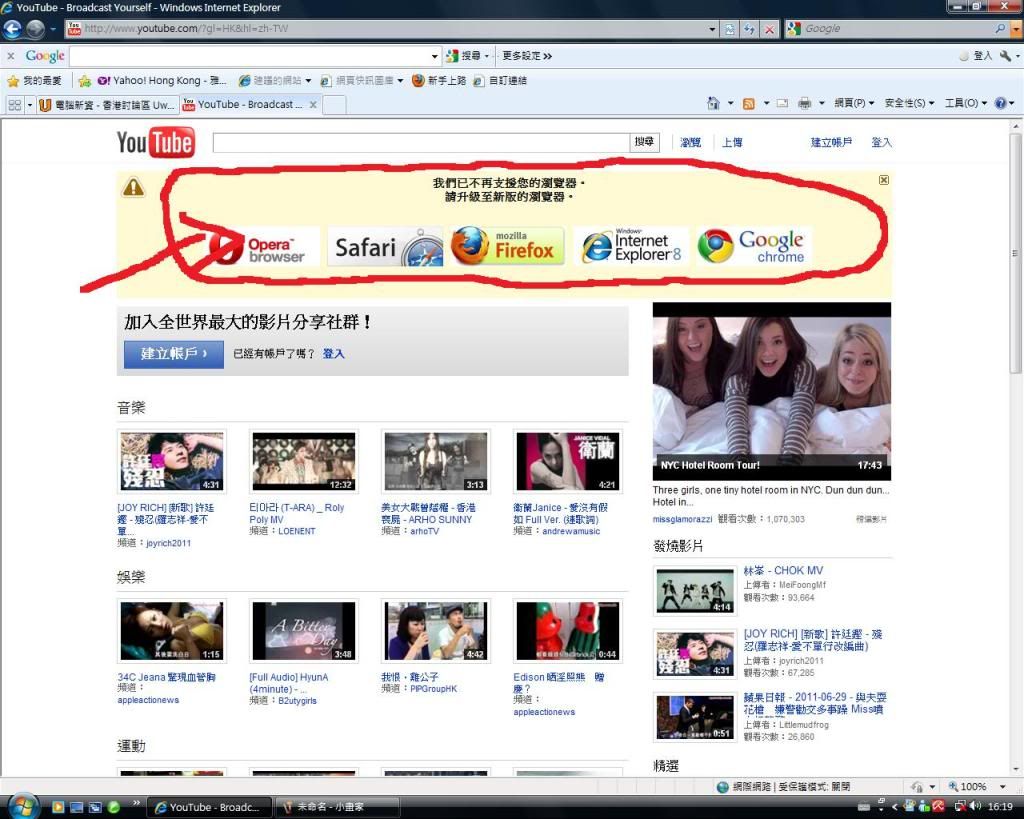Close the unsupported browser warning banner
The width and height of the screenshot is (1024, 819).
point(884,180)
